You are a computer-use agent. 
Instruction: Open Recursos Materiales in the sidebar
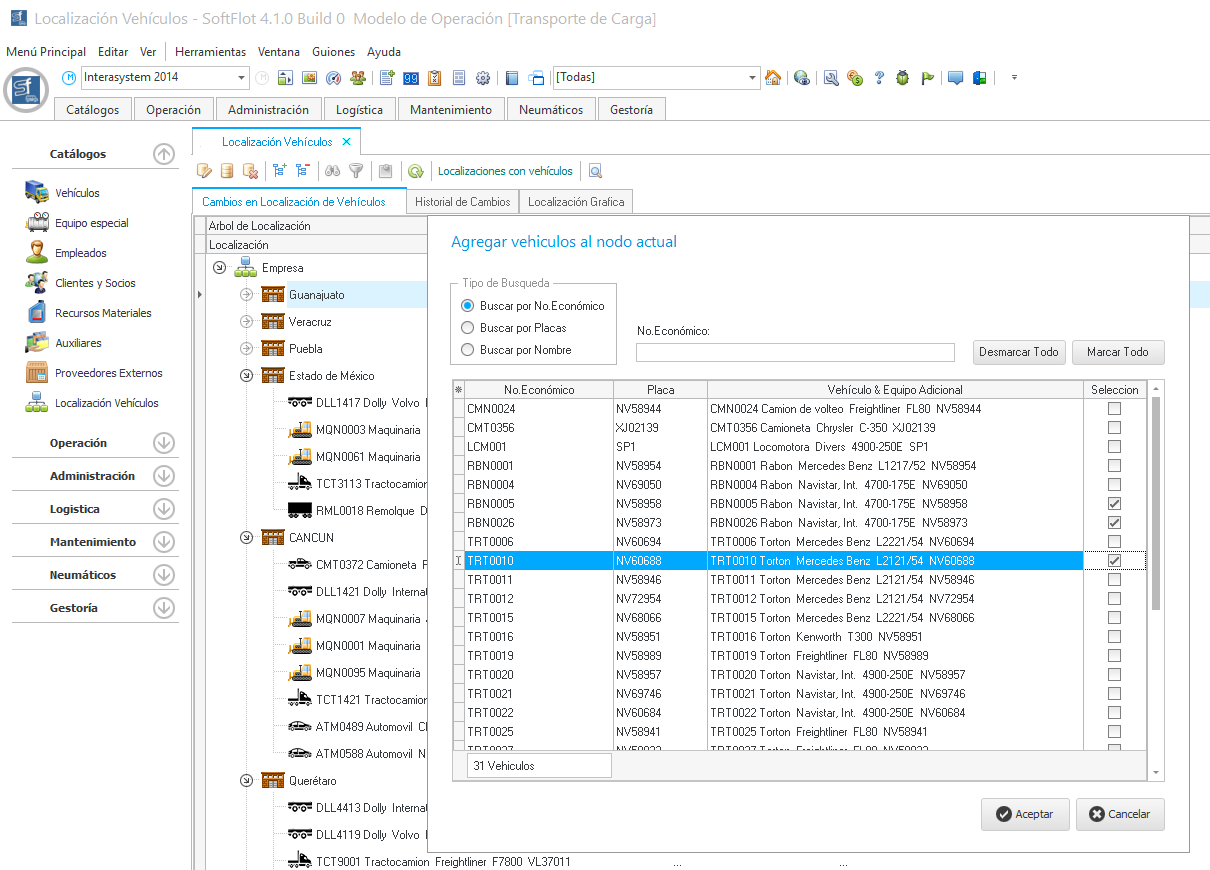[103, 313]
